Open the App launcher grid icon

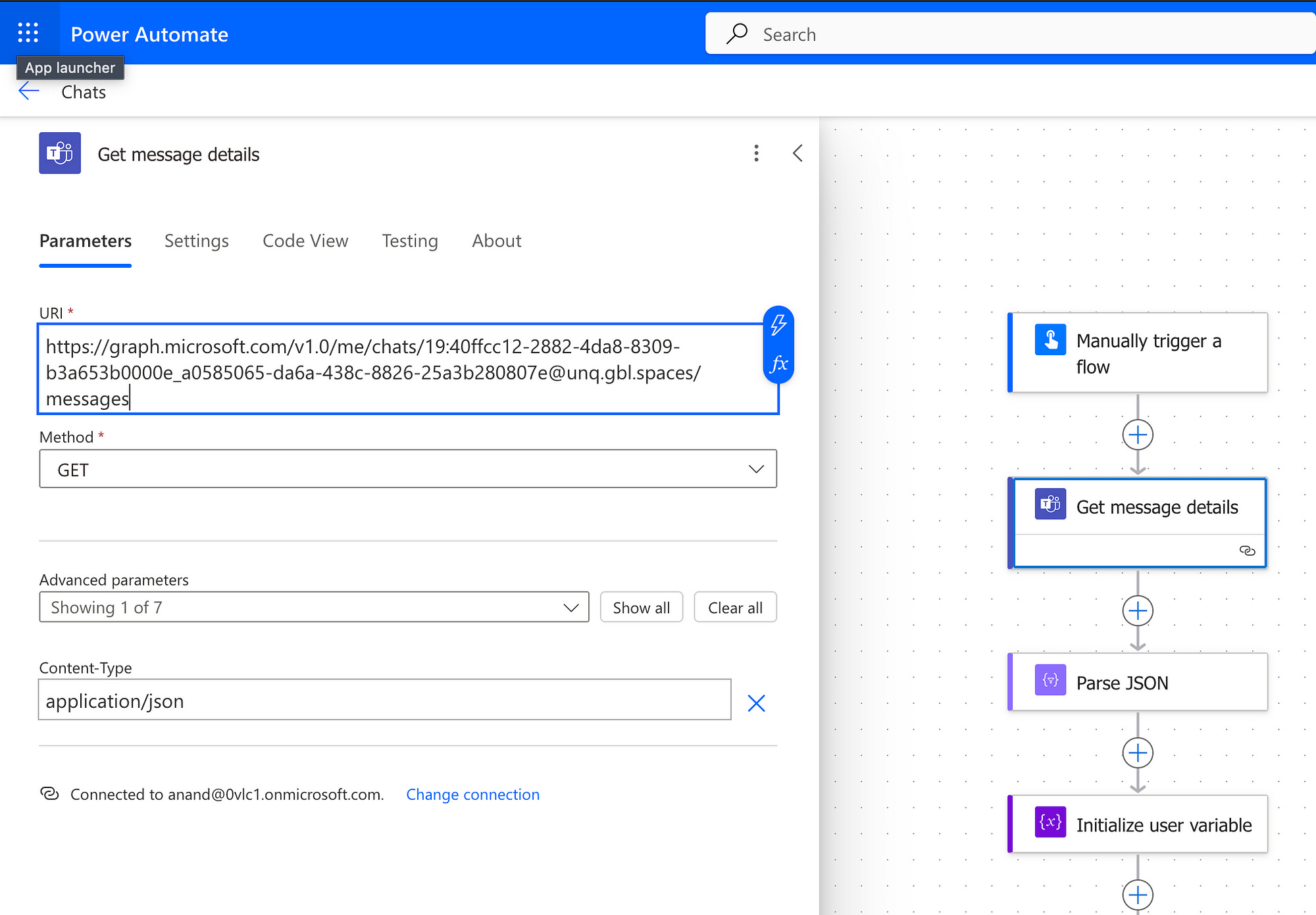[x=28, y=32]
